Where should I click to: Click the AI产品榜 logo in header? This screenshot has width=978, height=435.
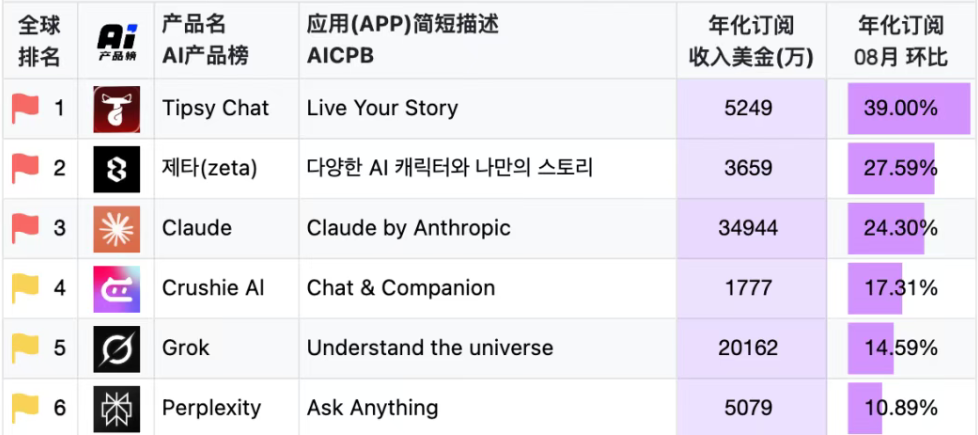coord(117,41)
